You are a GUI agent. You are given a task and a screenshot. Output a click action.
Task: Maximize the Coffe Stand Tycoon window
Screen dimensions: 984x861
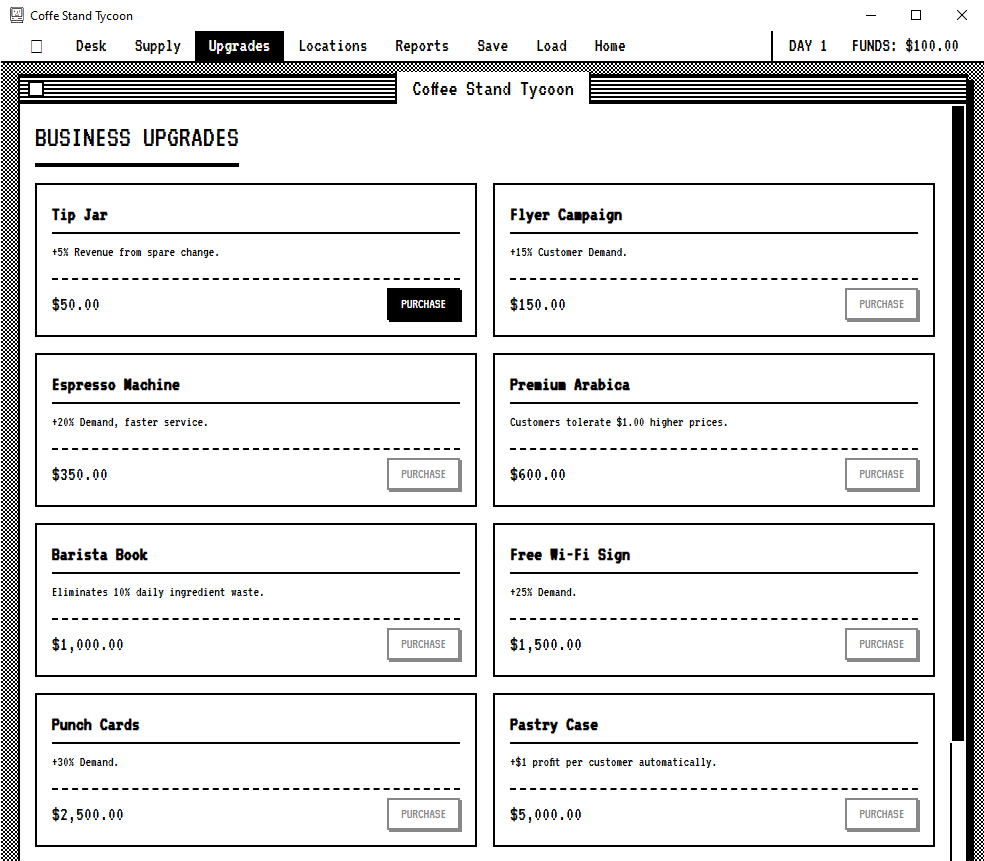pyautogui.click(x=916, y=15)
